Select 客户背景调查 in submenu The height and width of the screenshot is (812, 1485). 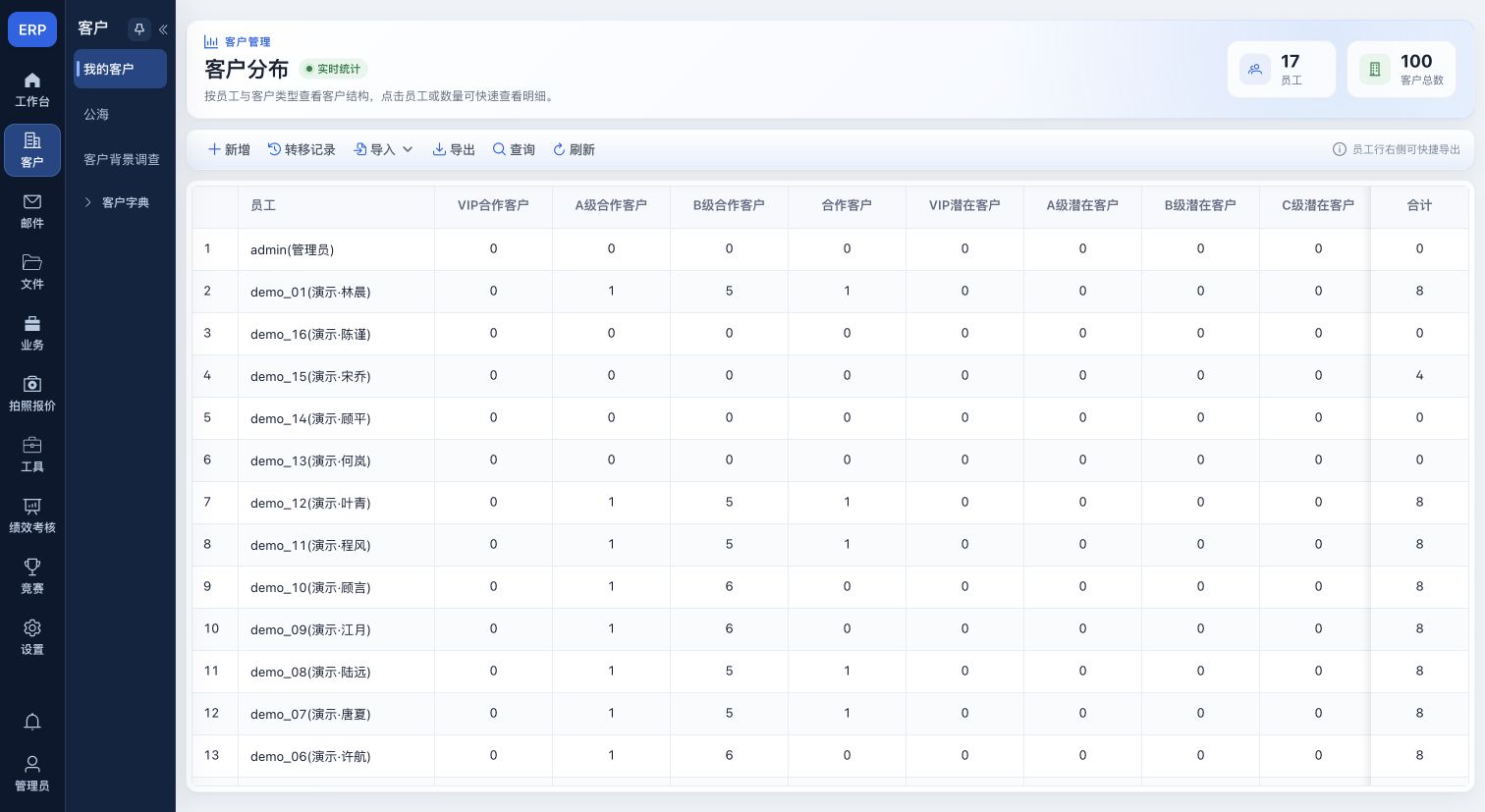[120, 159]
